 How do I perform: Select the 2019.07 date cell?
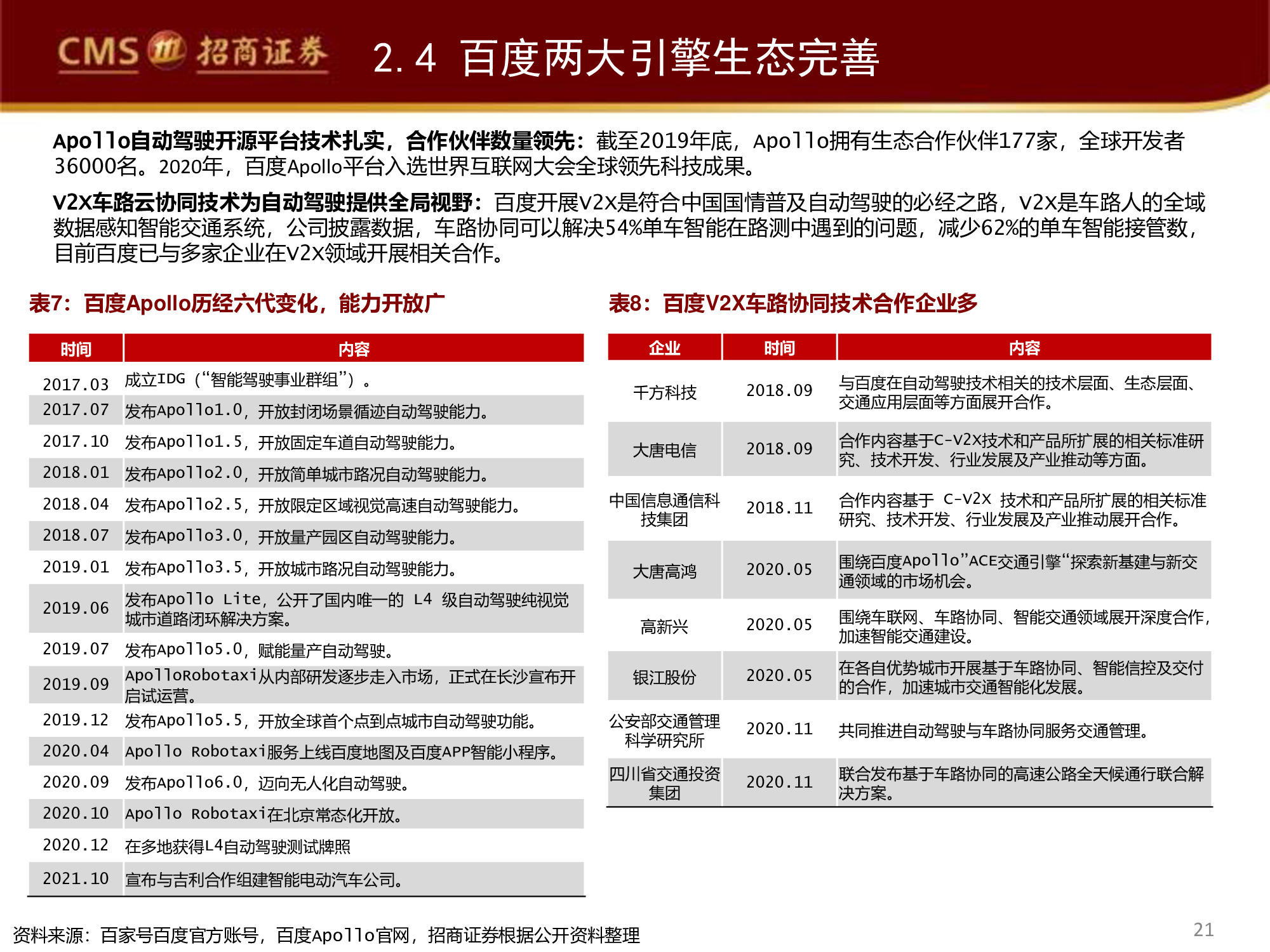tap(76, 649)
